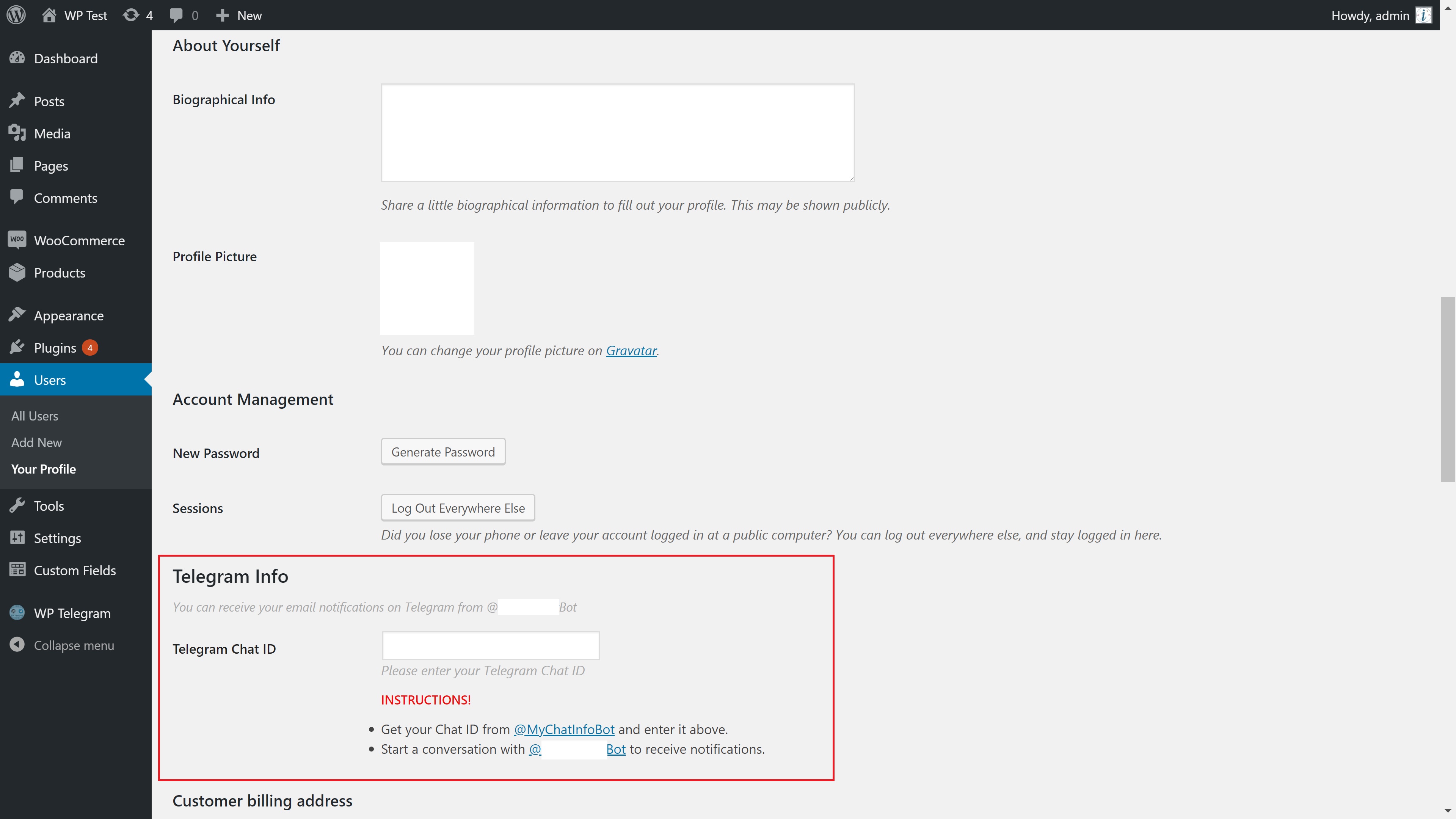Click the Plugins plug icon
Viewport: 1456px width, 819px height.
point(17,347)
